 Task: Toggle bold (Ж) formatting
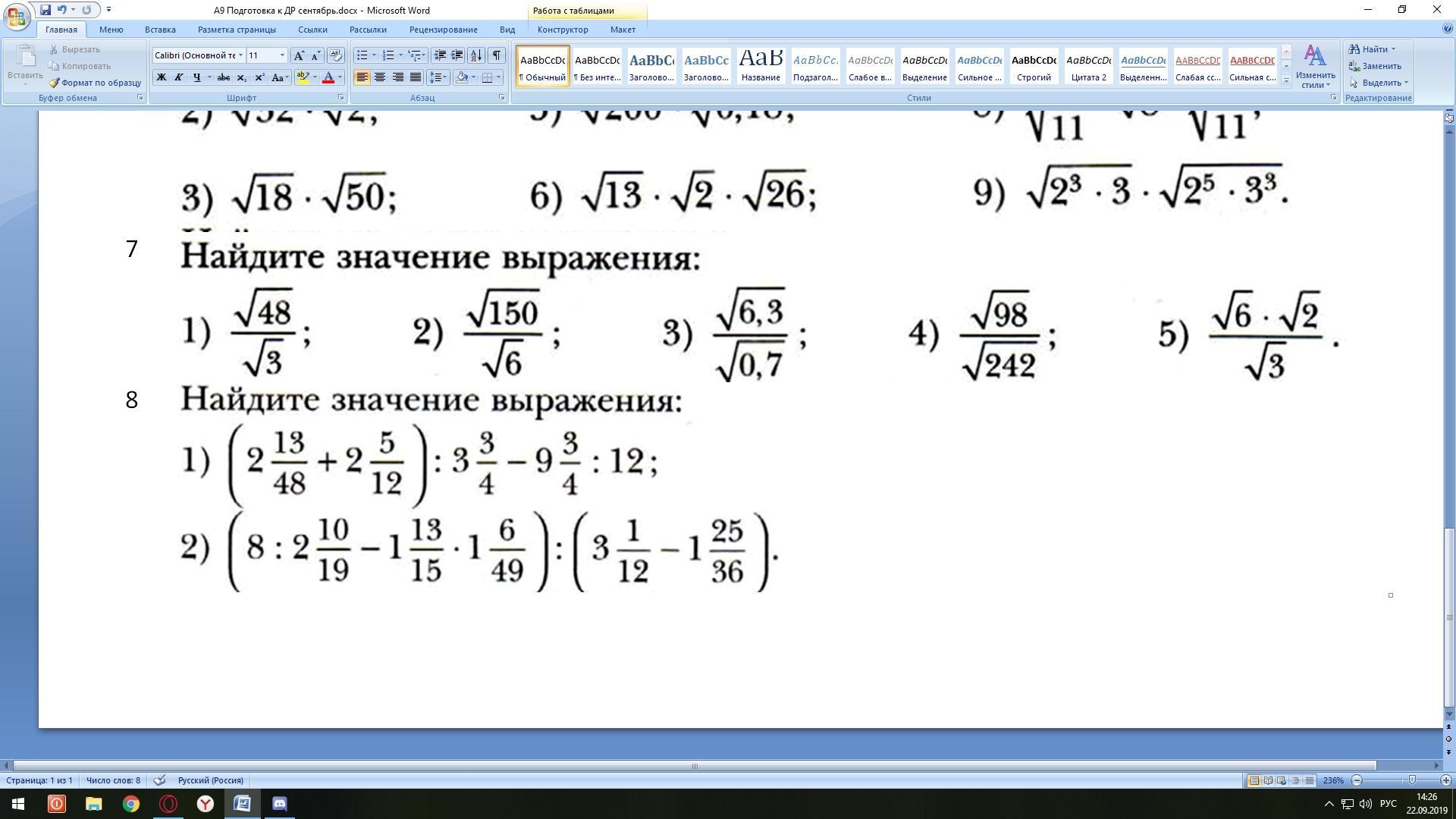coord(161,77)
